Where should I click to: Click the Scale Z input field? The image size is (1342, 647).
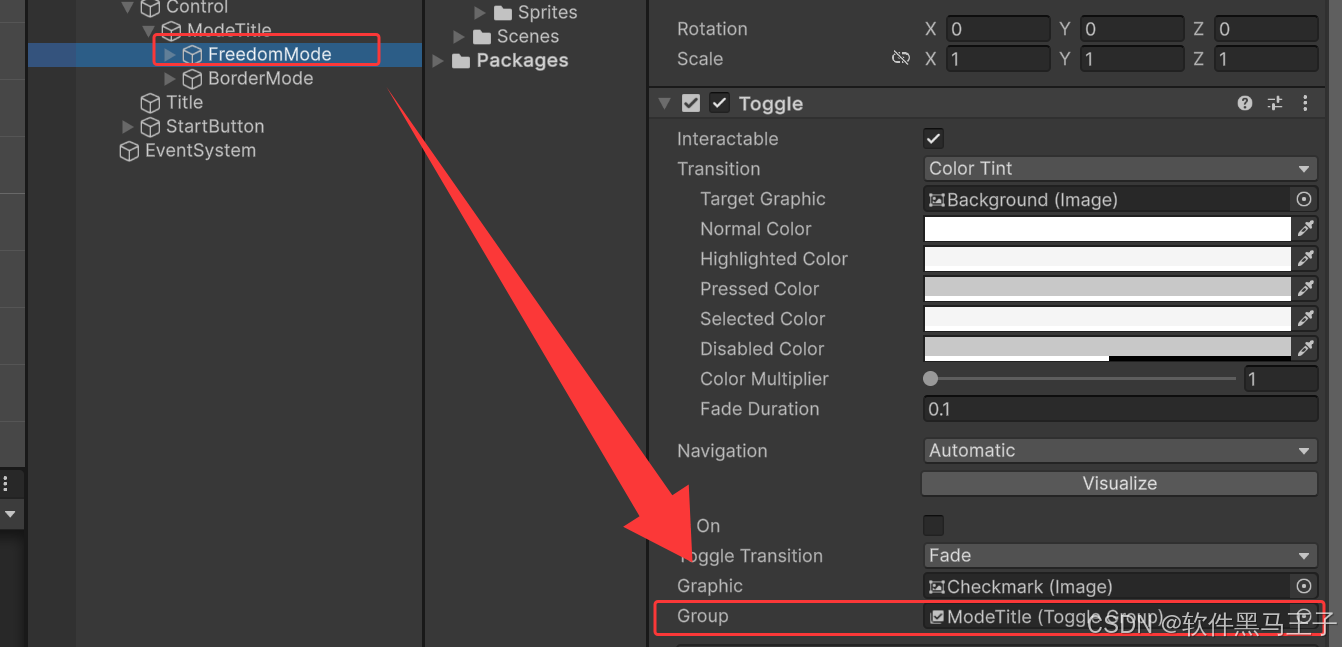coord(1266,59)
